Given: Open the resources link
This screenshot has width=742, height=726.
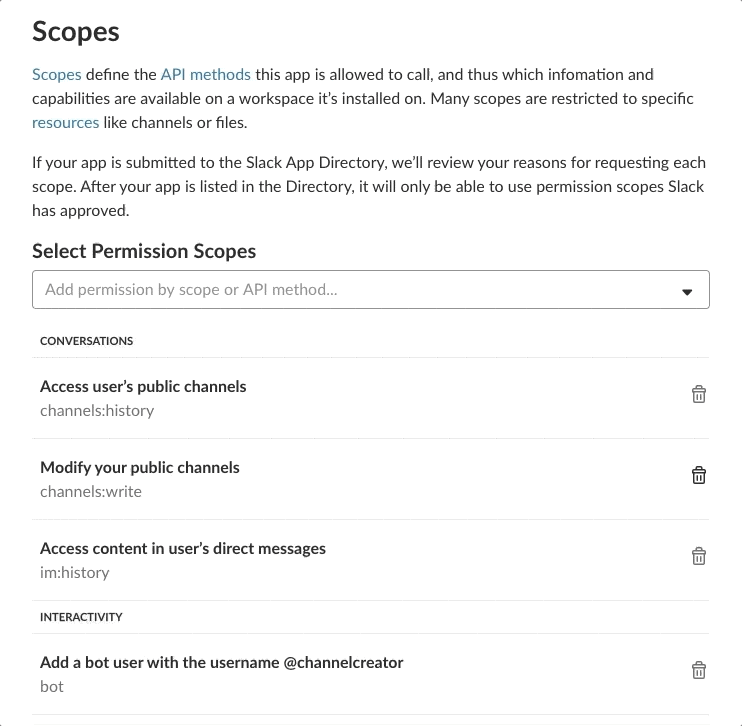Looking at the screenshot, I should (65, 122).
